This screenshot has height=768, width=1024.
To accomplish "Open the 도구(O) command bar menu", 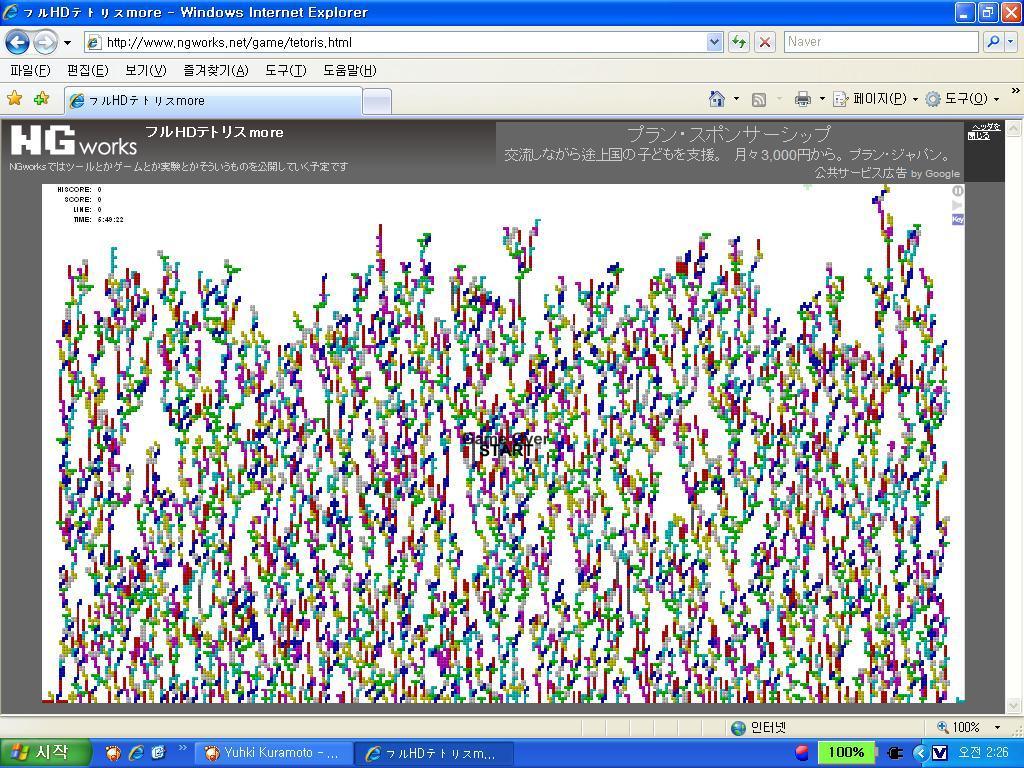I will (x=963, y=99).
